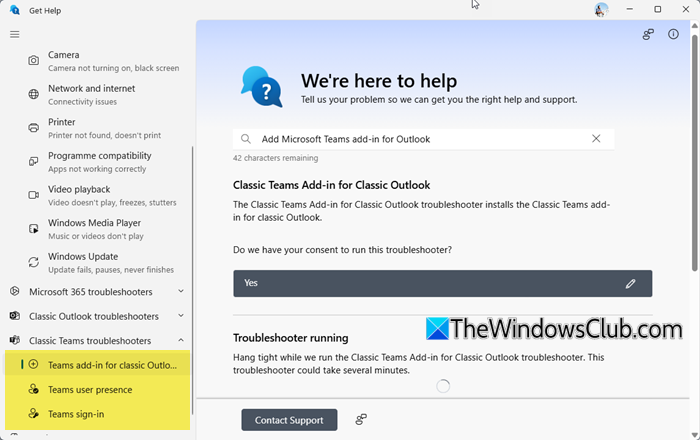Image resolution: width=700 pixels, height=440 pixels.
Task: Select Video playback entry
Action: pyautogui.click(x=98, y=195)
